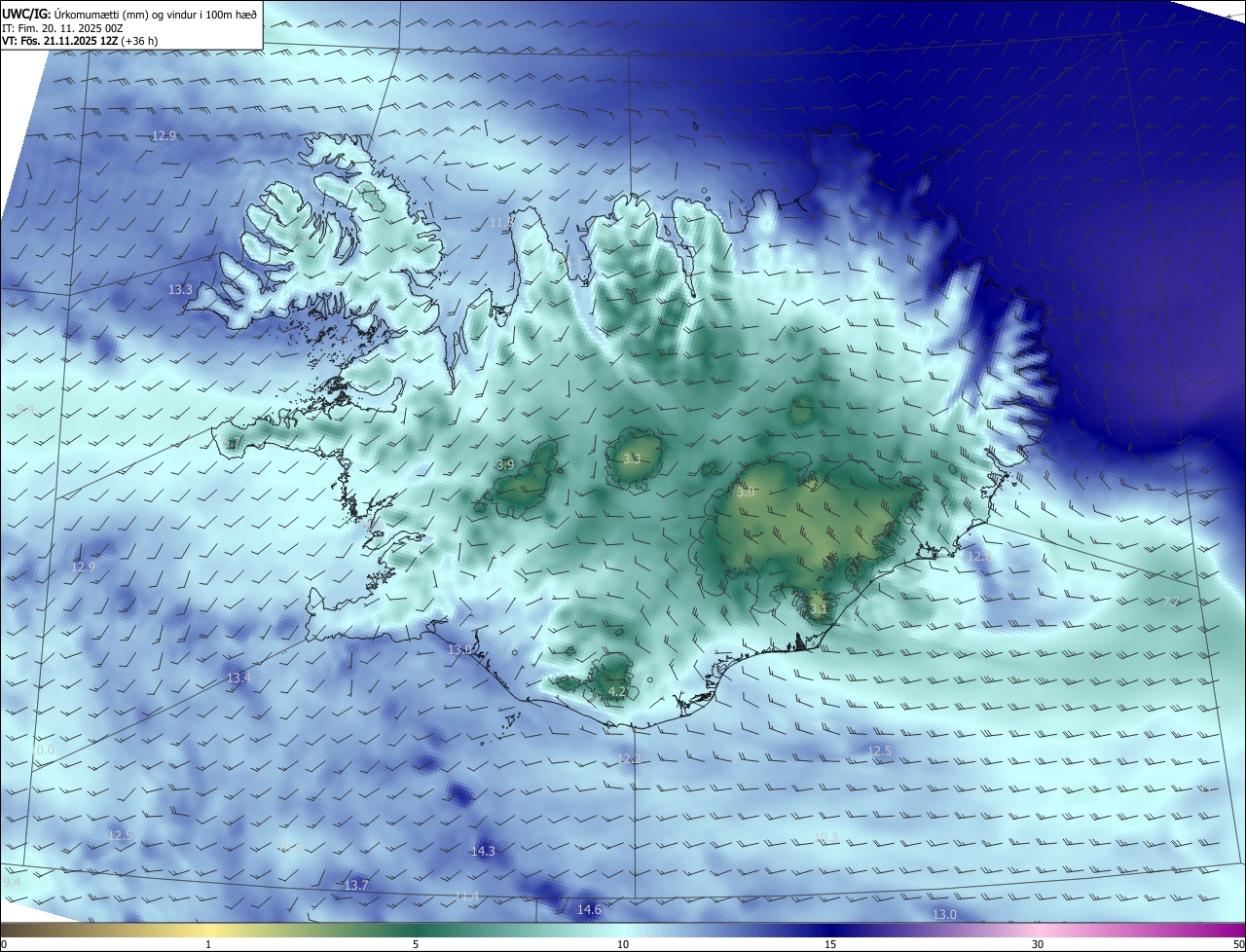Screen dimensions: 1246x952
Task: Click the 13.7 value label on the map
Action: pyautogui.click(x=356, y=885)
